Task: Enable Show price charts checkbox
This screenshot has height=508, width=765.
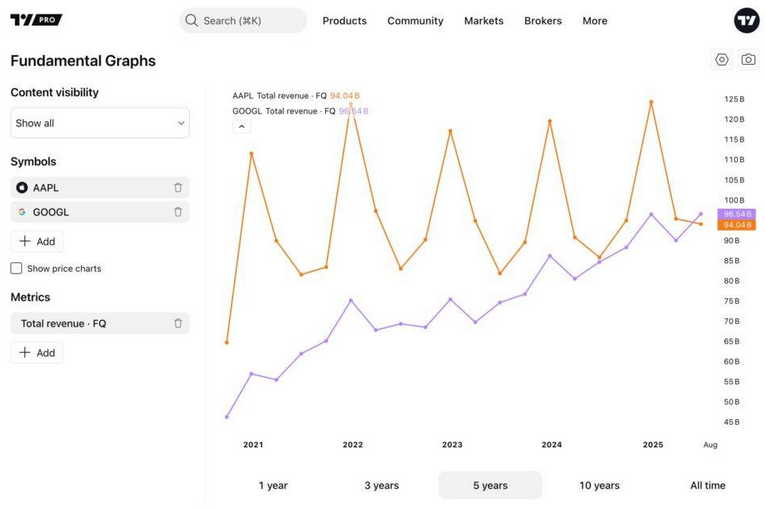Action: 16,268
